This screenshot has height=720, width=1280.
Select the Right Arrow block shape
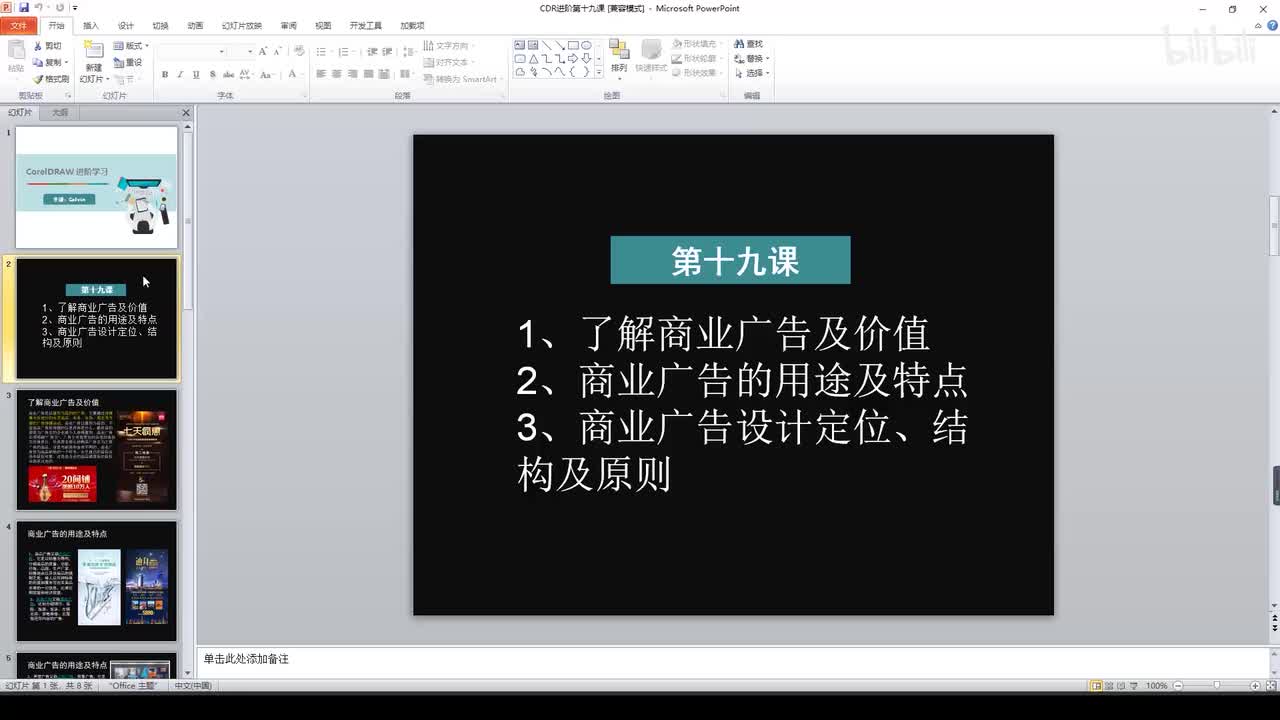coord(572,58)
